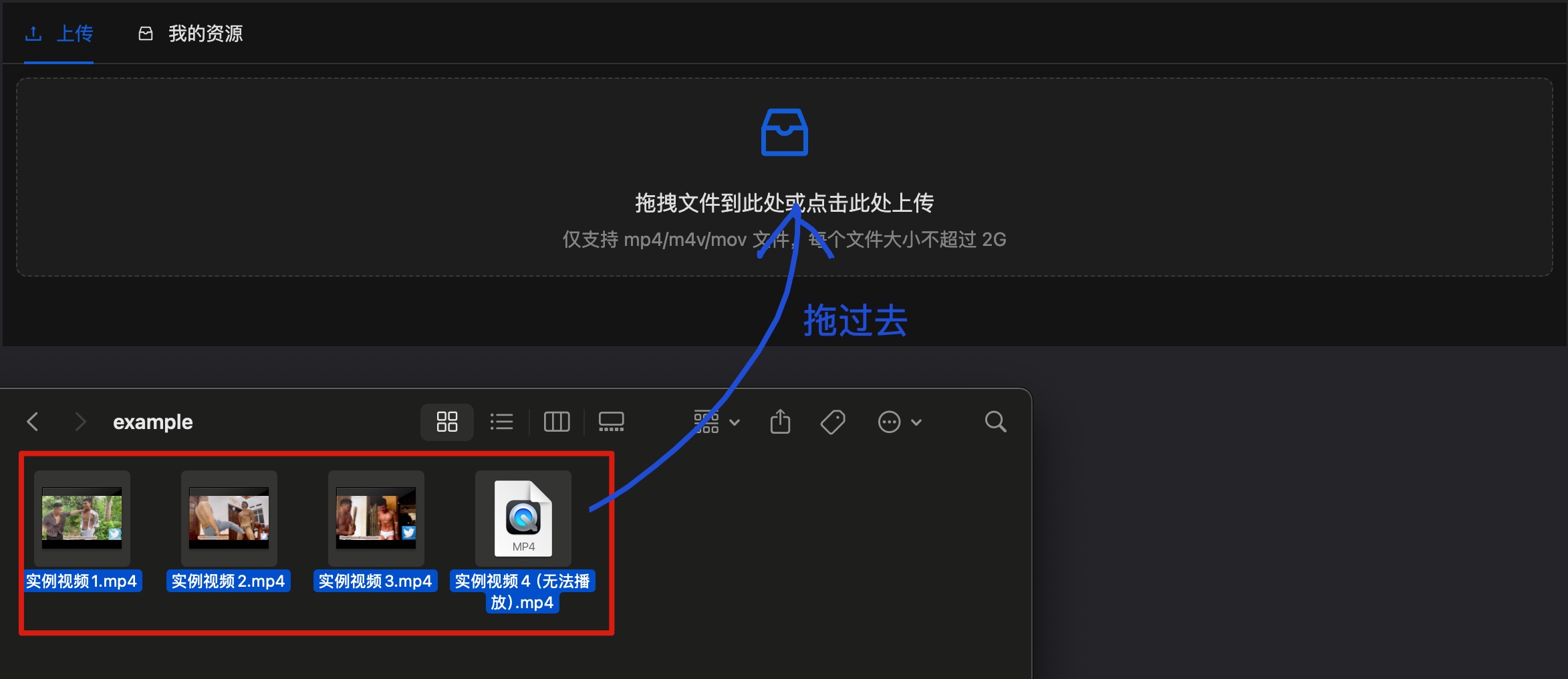Click the Tags icon in the toolbar
Image resolution: width=1568 pixels, height=679 pixels.
(832, 422)
